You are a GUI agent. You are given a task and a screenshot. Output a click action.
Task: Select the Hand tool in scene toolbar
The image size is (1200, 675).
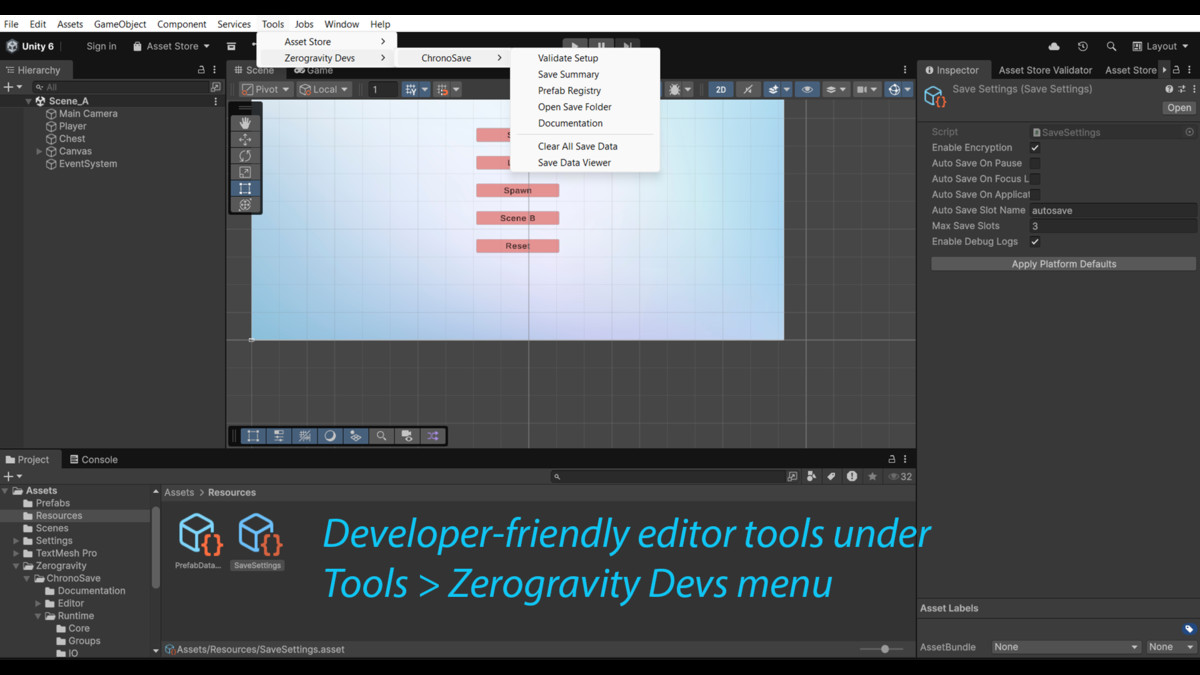tap(245, 123)
